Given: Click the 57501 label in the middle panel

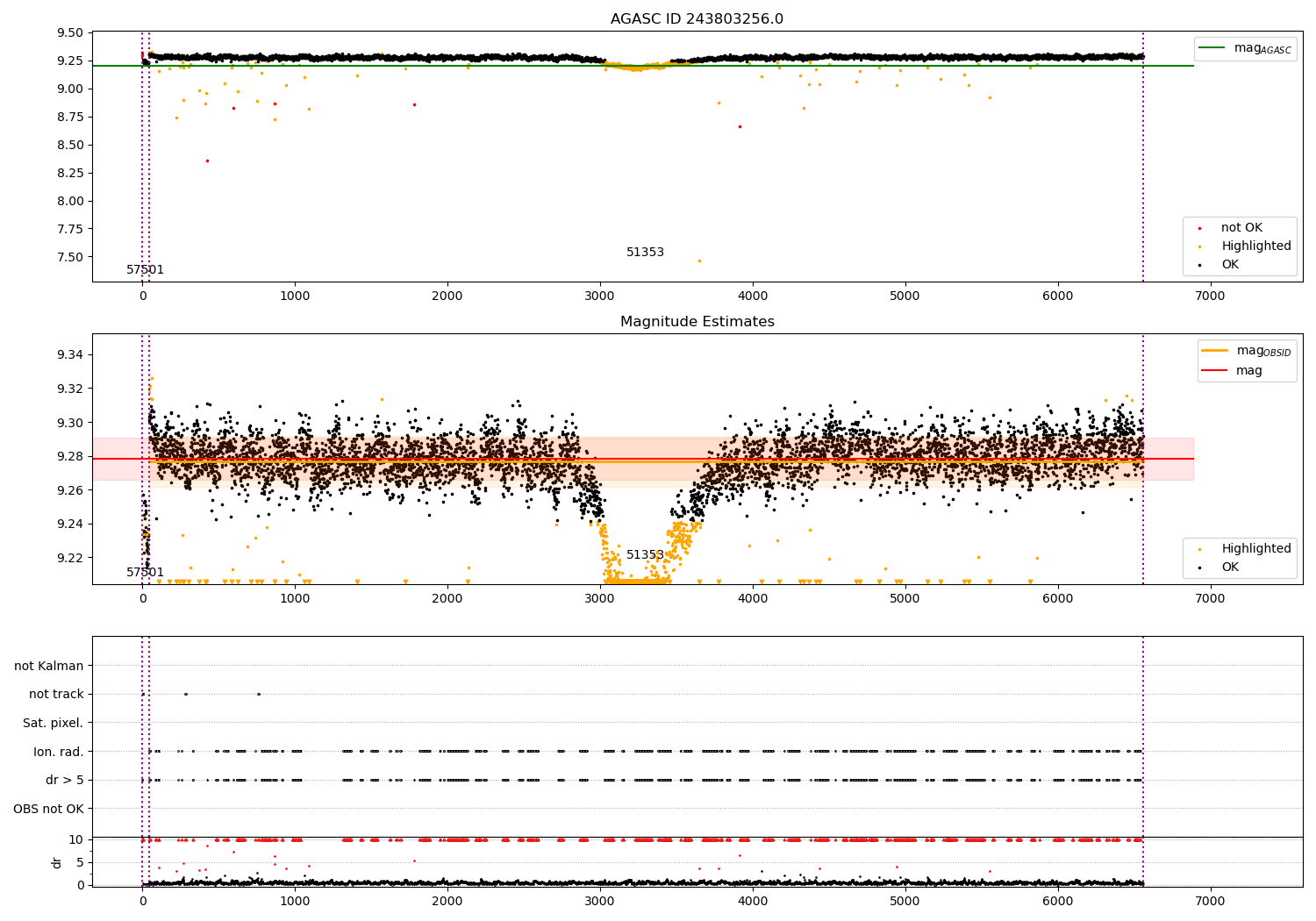Looking at the screenshot, I should (145, 572).
